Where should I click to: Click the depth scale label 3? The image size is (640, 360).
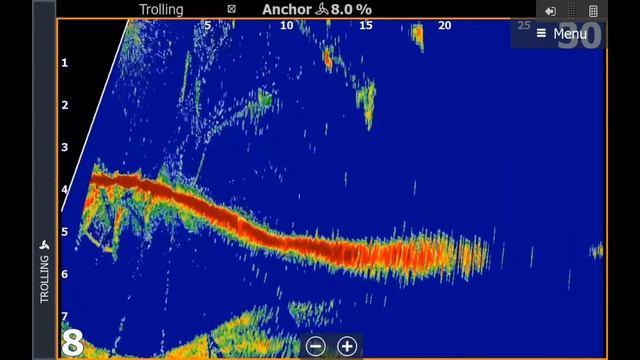[64, 147]
